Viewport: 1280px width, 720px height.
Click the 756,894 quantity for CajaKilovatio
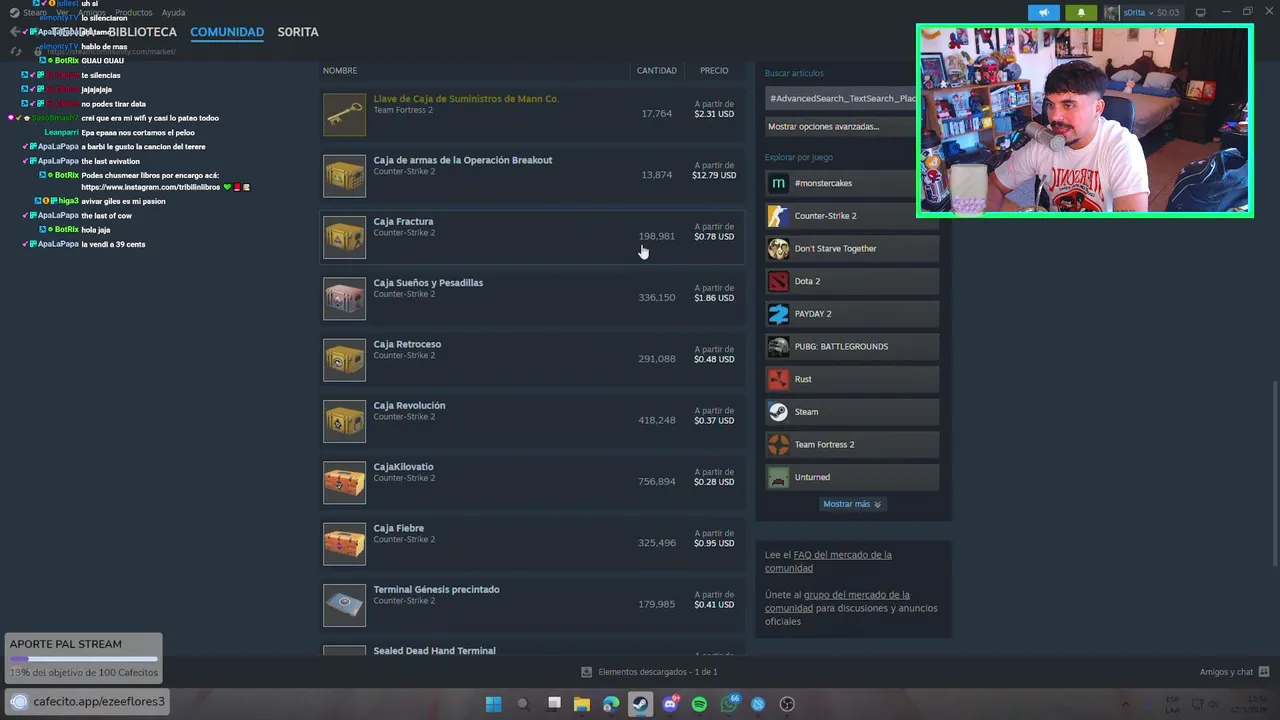click(x=657, y=482)
